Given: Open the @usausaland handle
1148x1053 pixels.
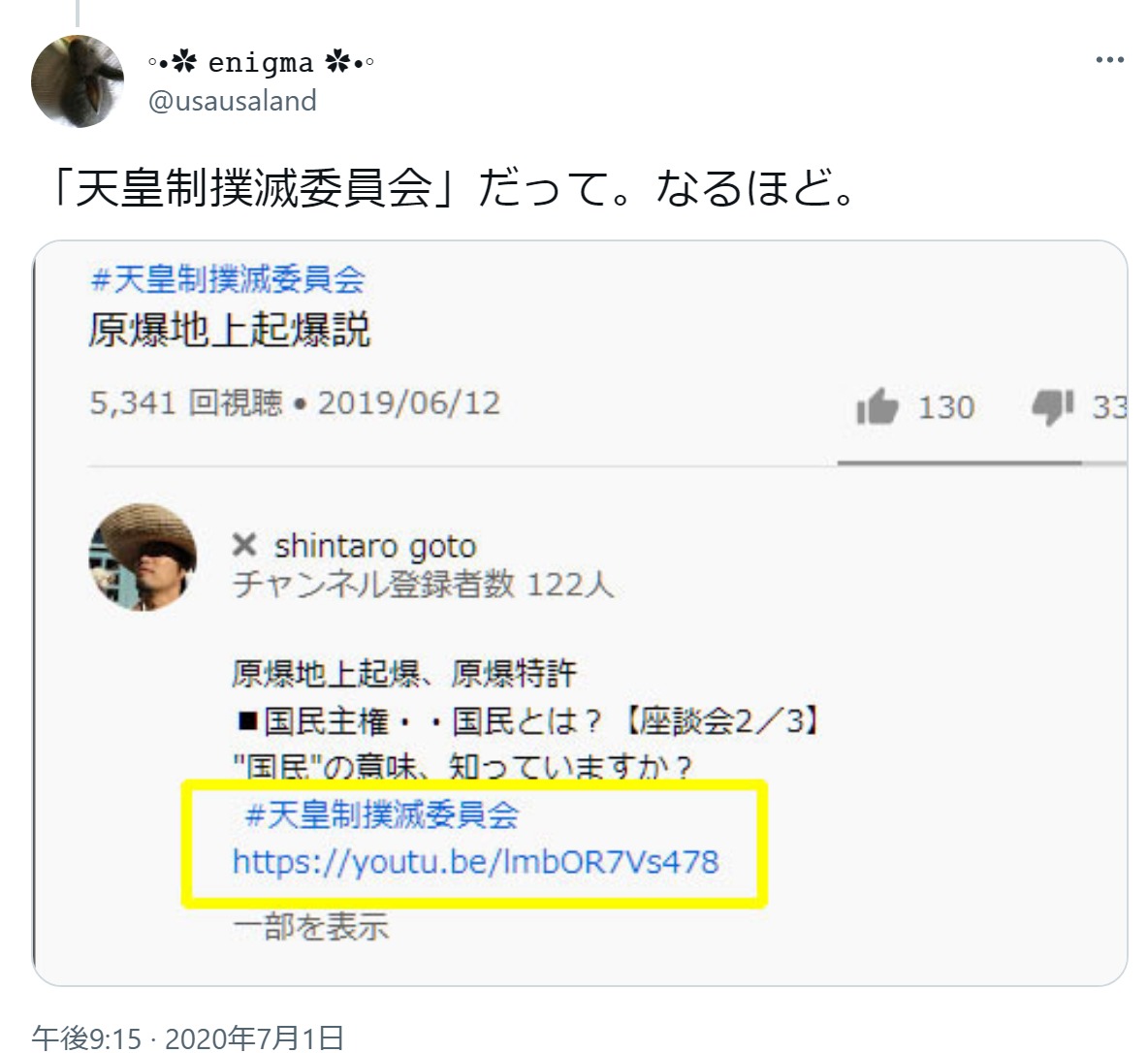Looking at the screenshot, I should coord(232,100).
